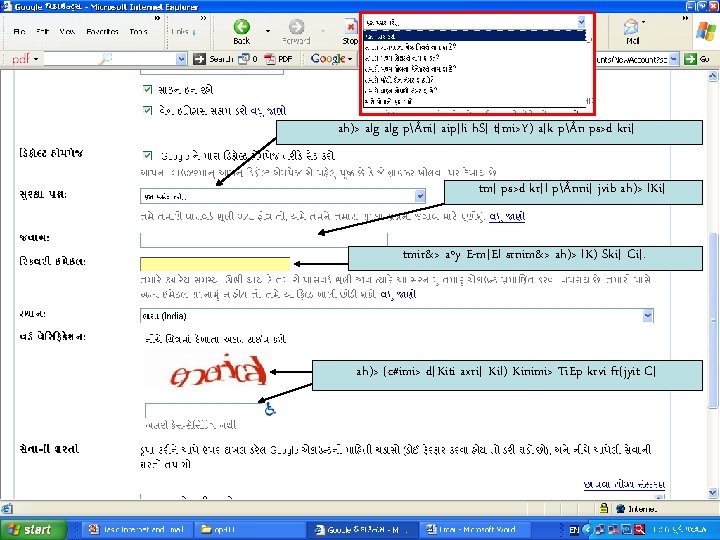Click the page icon at status bar left
720x540 pixels.
tap(6, 508)
